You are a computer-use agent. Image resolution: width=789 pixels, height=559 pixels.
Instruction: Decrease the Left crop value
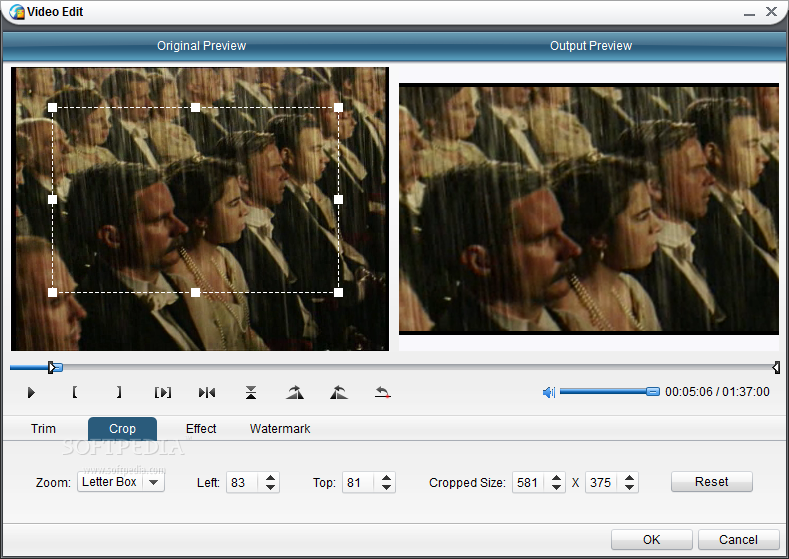(270, 488)
